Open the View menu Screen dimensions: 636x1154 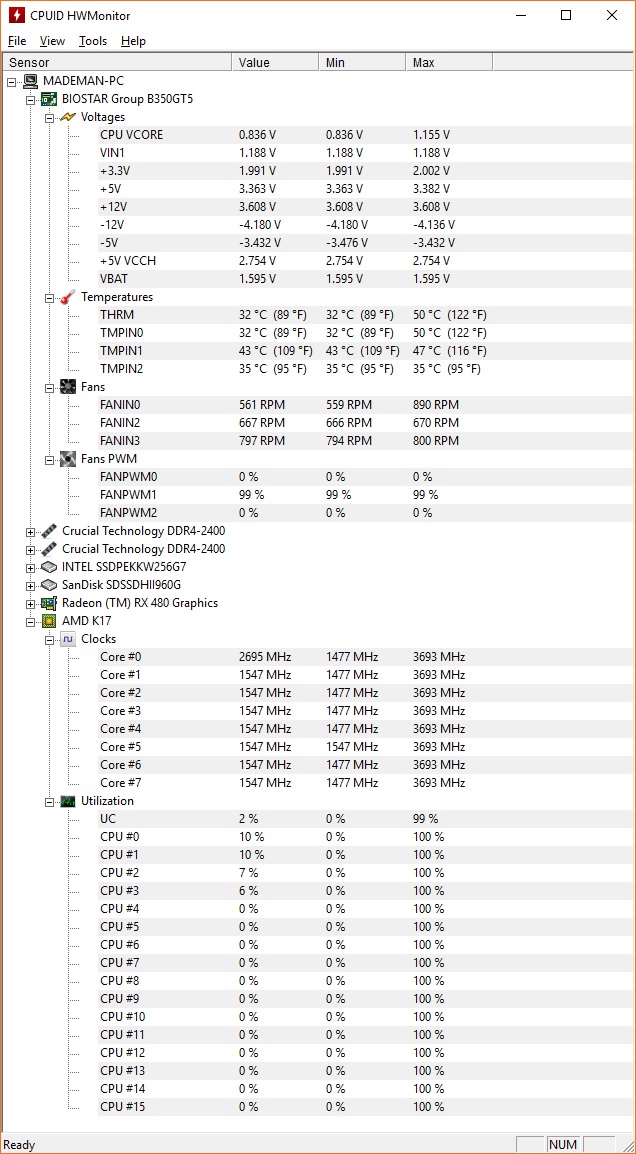(52, 41)
